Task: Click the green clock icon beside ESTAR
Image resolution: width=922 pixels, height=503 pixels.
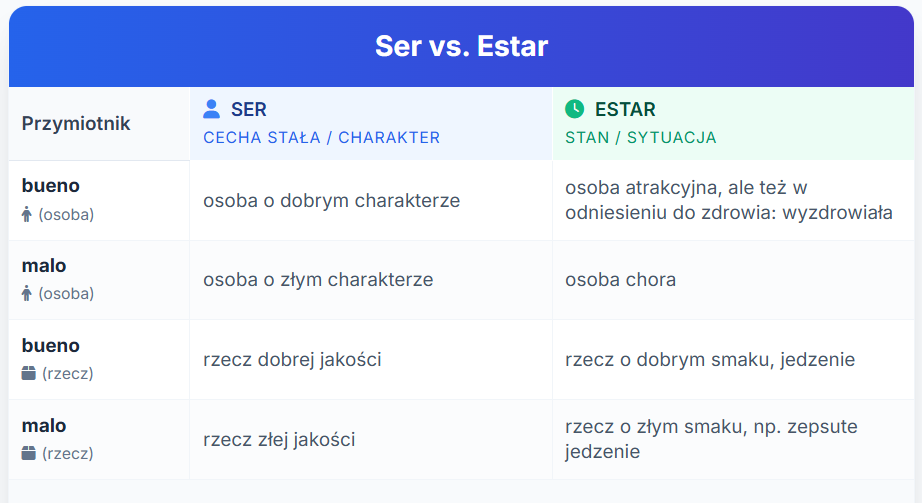Action: [x=574, y=109]
